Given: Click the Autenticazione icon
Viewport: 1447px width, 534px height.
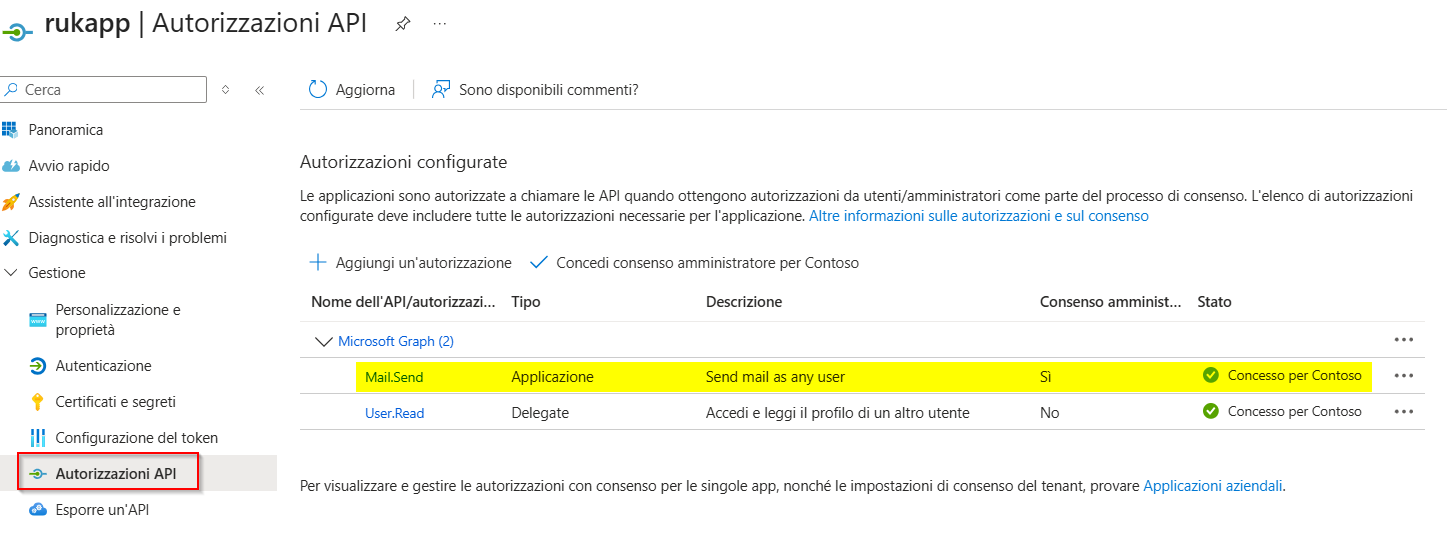Looking at the screenshot, I should tap(38, 366).
